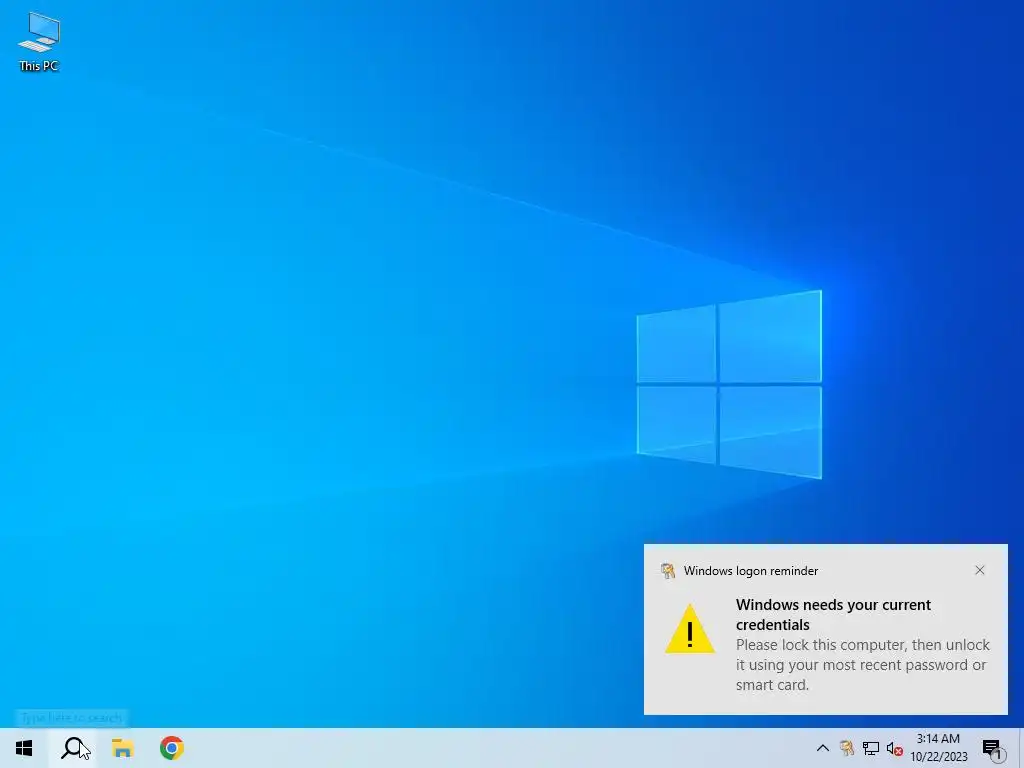Show hidden tray icons chevron
This screenshot has height=768, width=1024.
point(823,748)
